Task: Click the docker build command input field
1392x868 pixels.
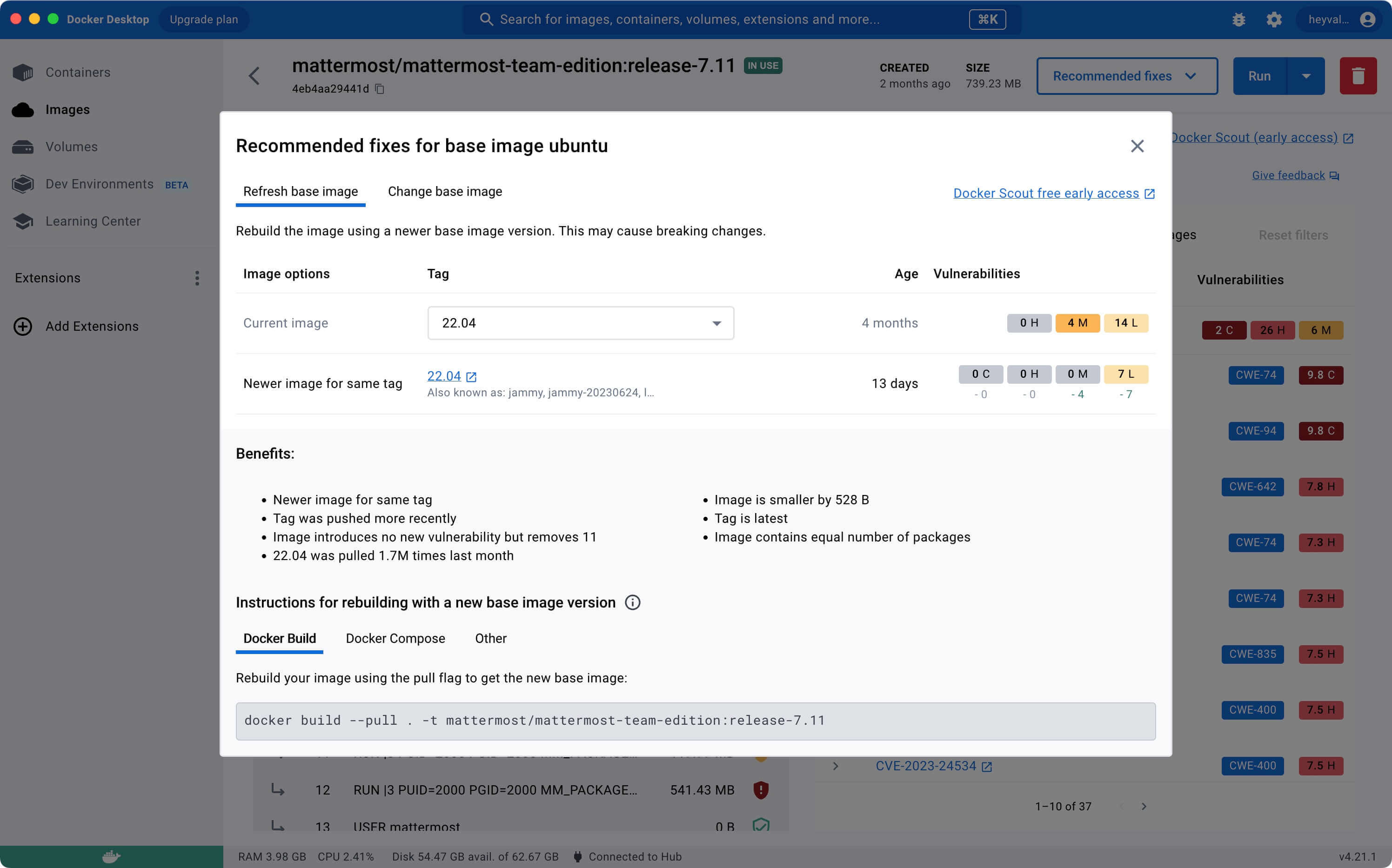Action: click(696, 720)
